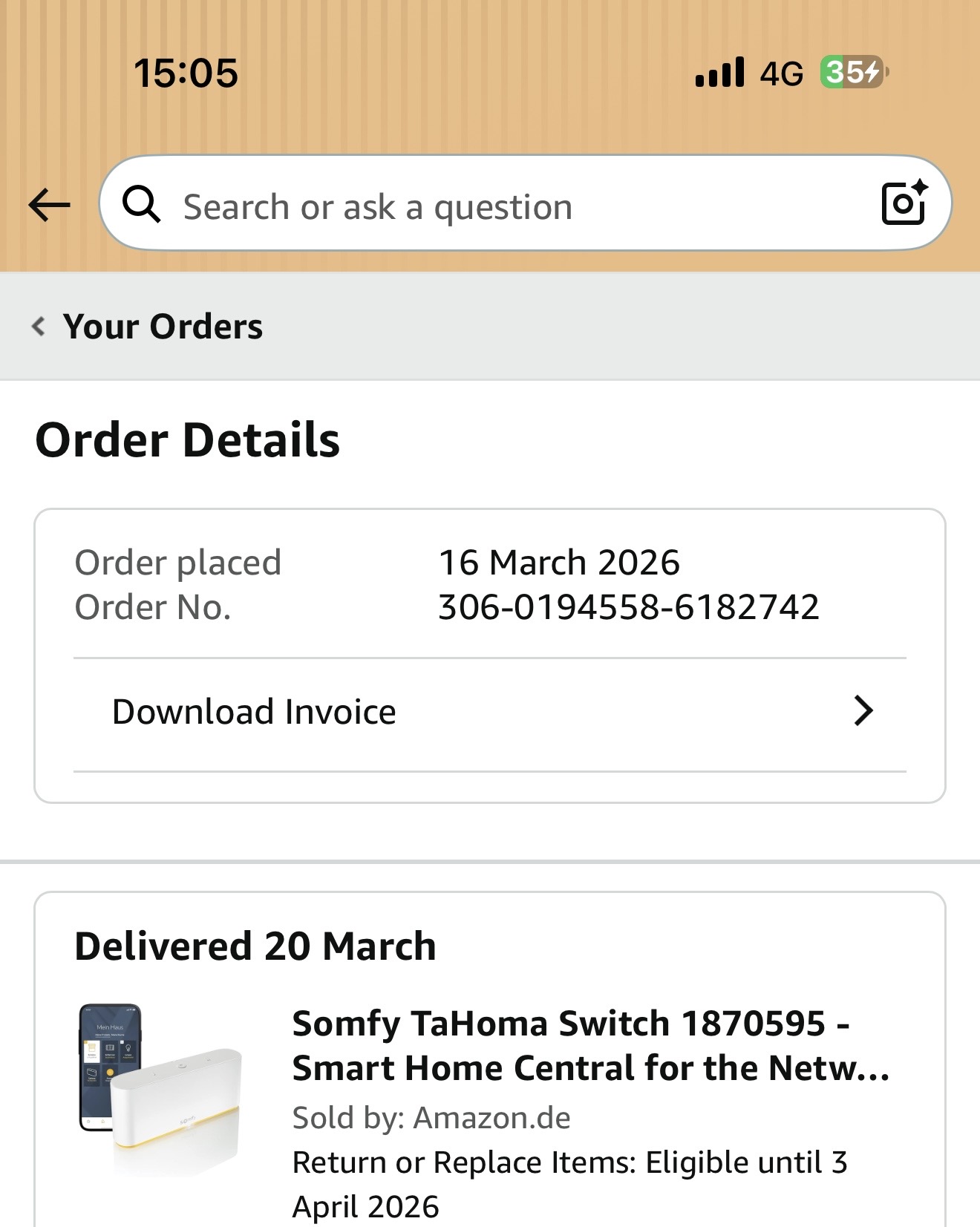Tap the back arrow beside search bar
980x1227 pixels.
[x=49, y=205]
